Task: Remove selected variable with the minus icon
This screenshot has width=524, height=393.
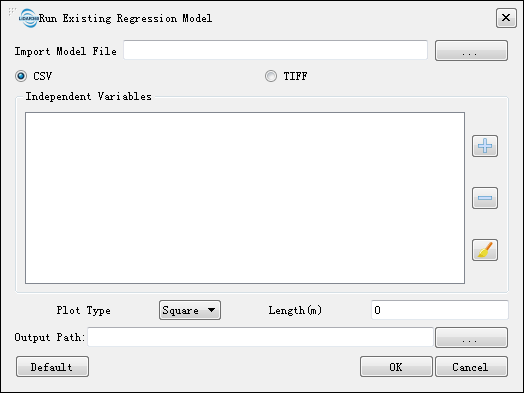Action: 485,198
